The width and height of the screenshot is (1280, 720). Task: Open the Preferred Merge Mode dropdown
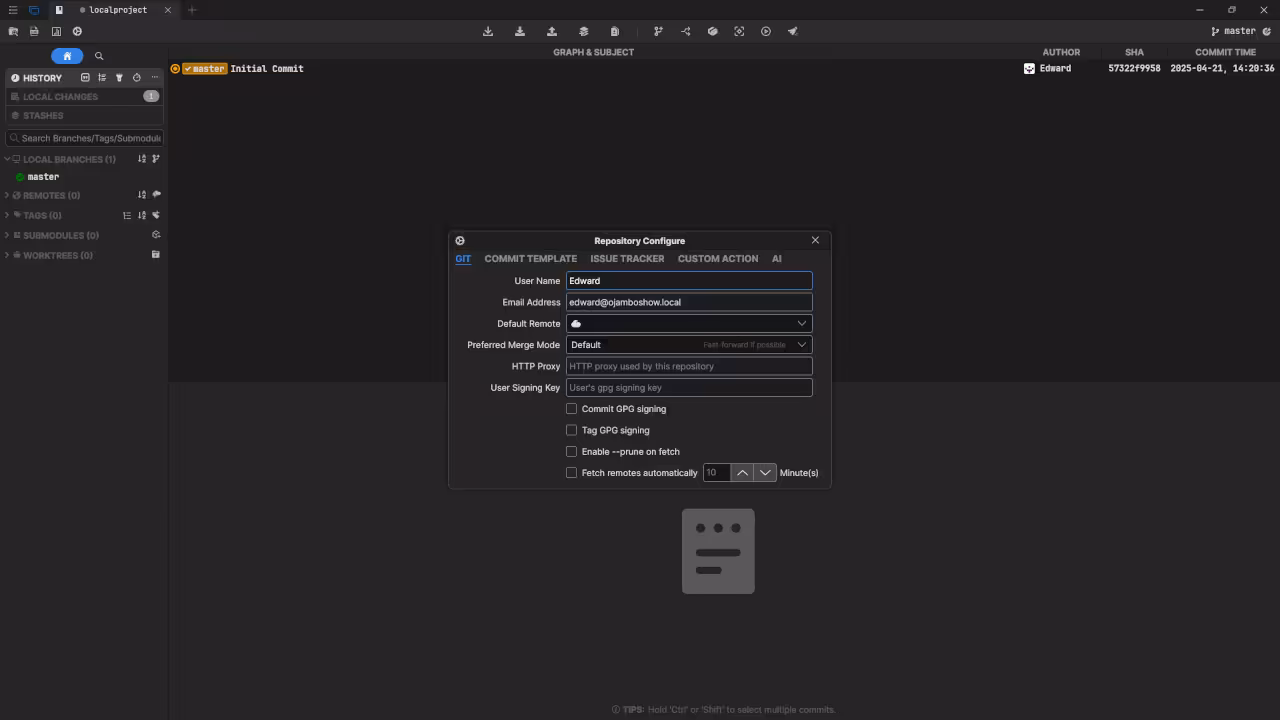click(x=689, y=345)
